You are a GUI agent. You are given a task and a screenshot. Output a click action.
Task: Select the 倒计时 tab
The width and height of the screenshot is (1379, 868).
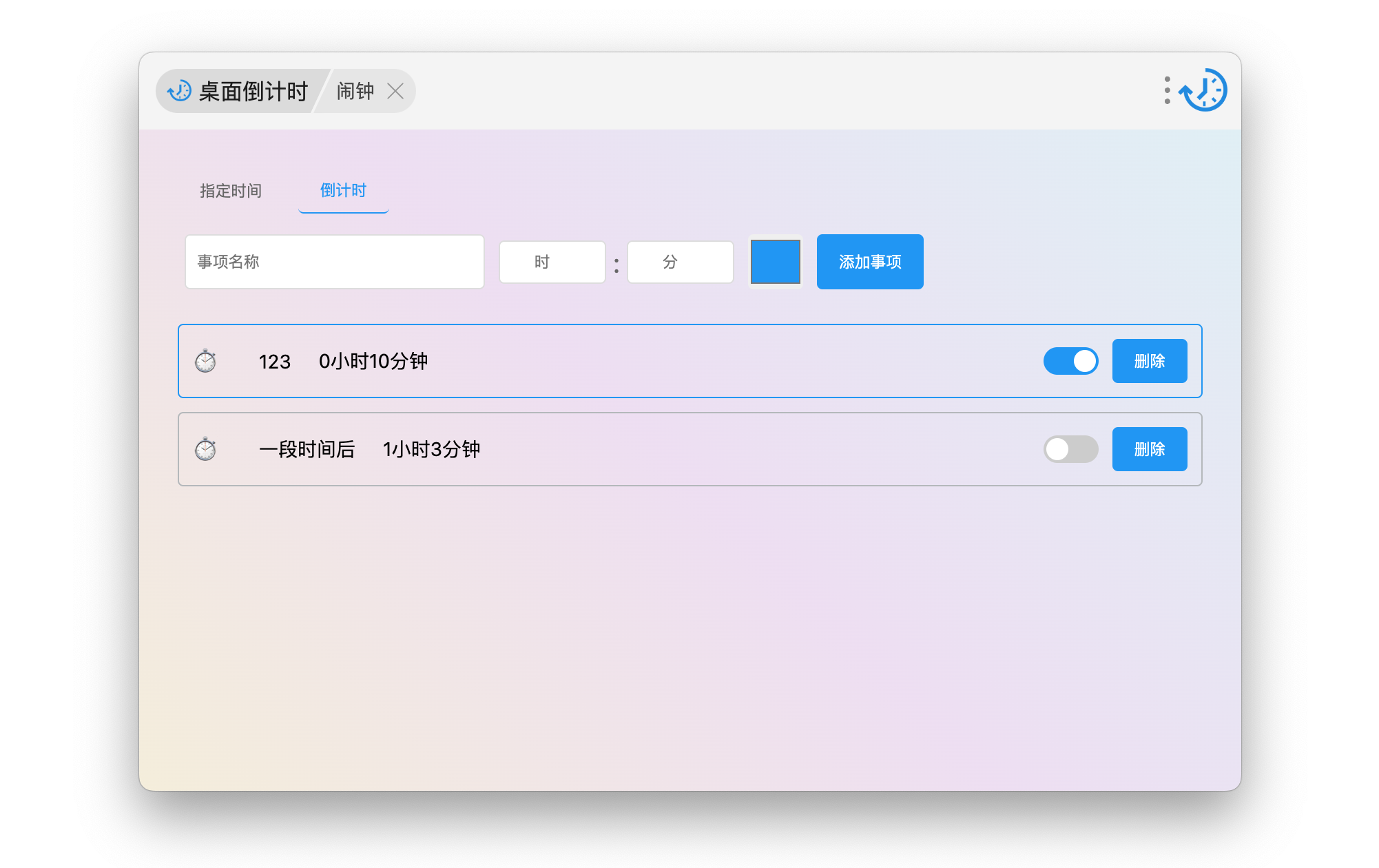tap(343, 191)
